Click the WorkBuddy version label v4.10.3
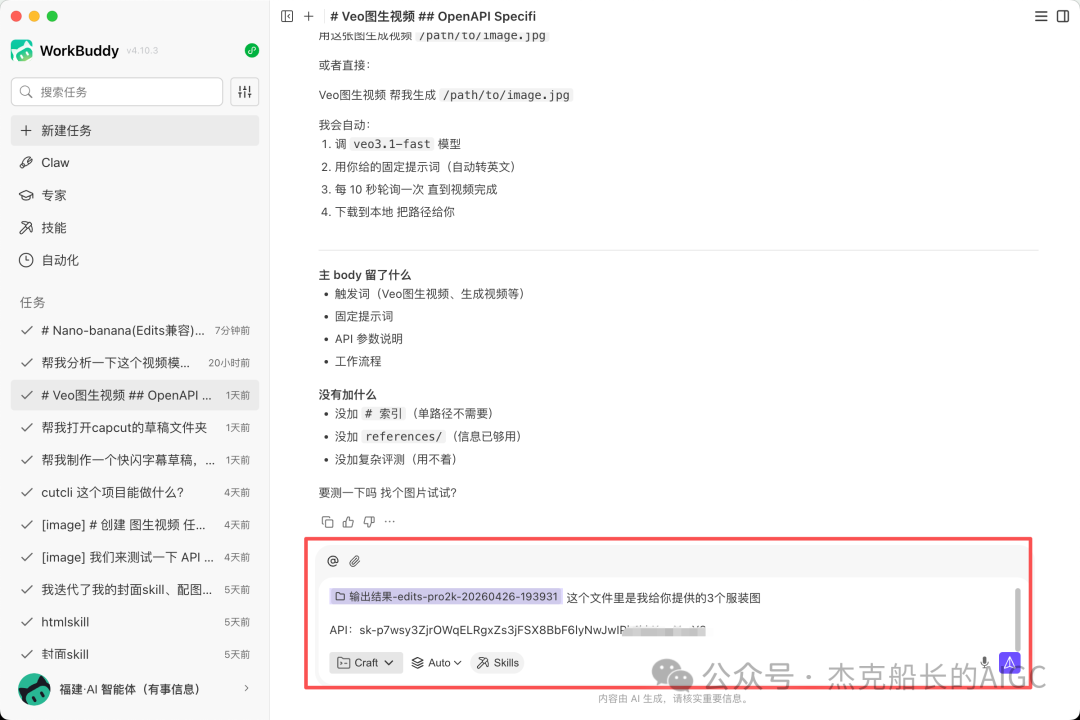Image resolution: width=1080 pixels, height=720 pixels. click(x=142, y=51)
